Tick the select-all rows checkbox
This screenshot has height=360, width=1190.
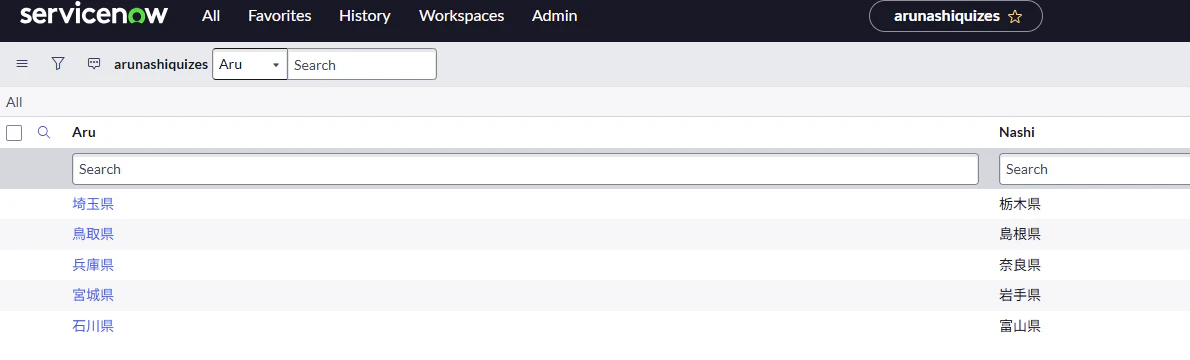(14, 133)
